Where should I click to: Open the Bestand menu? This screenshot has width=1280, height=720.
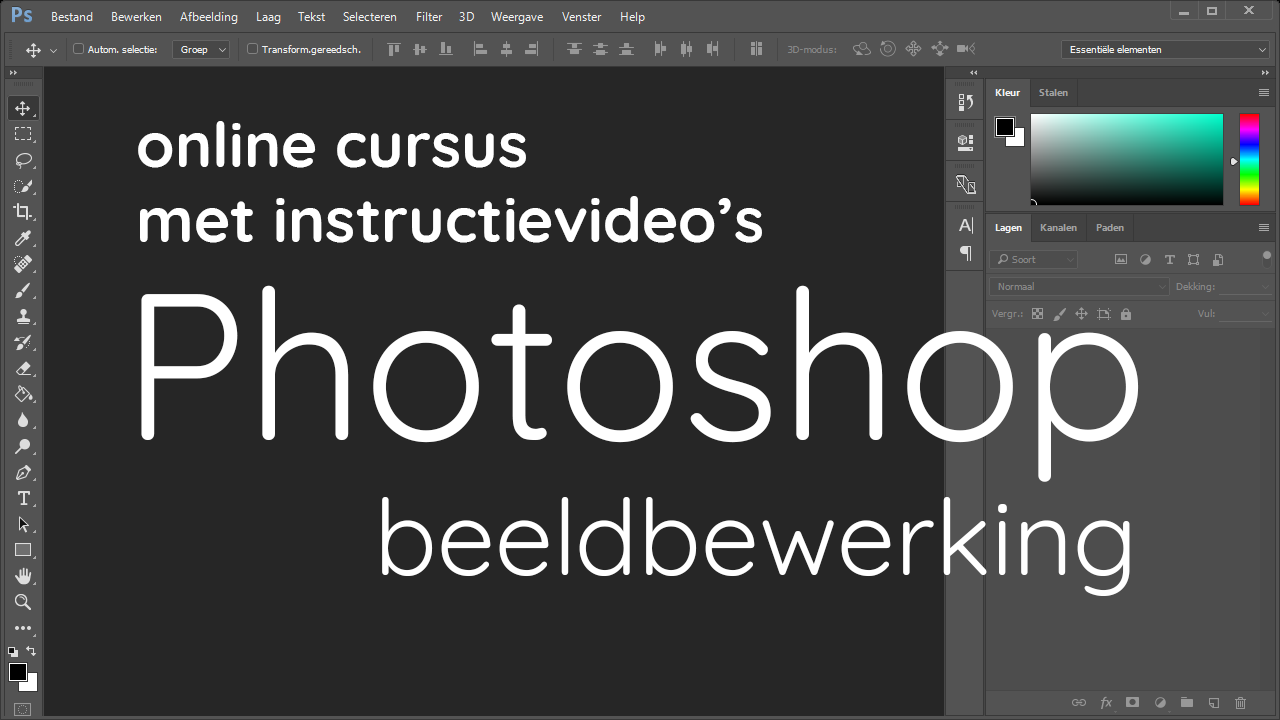click(72, 17)
